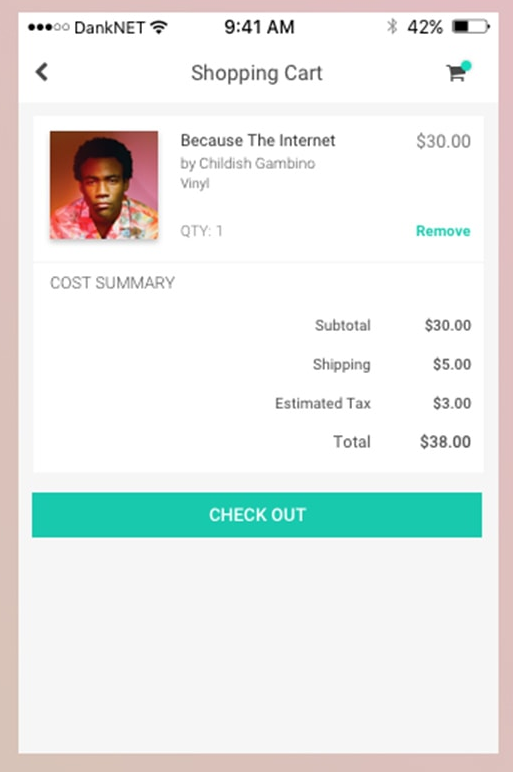Tap the battery icon in status bar
513x772 pixels.
[x=471, y=27]
